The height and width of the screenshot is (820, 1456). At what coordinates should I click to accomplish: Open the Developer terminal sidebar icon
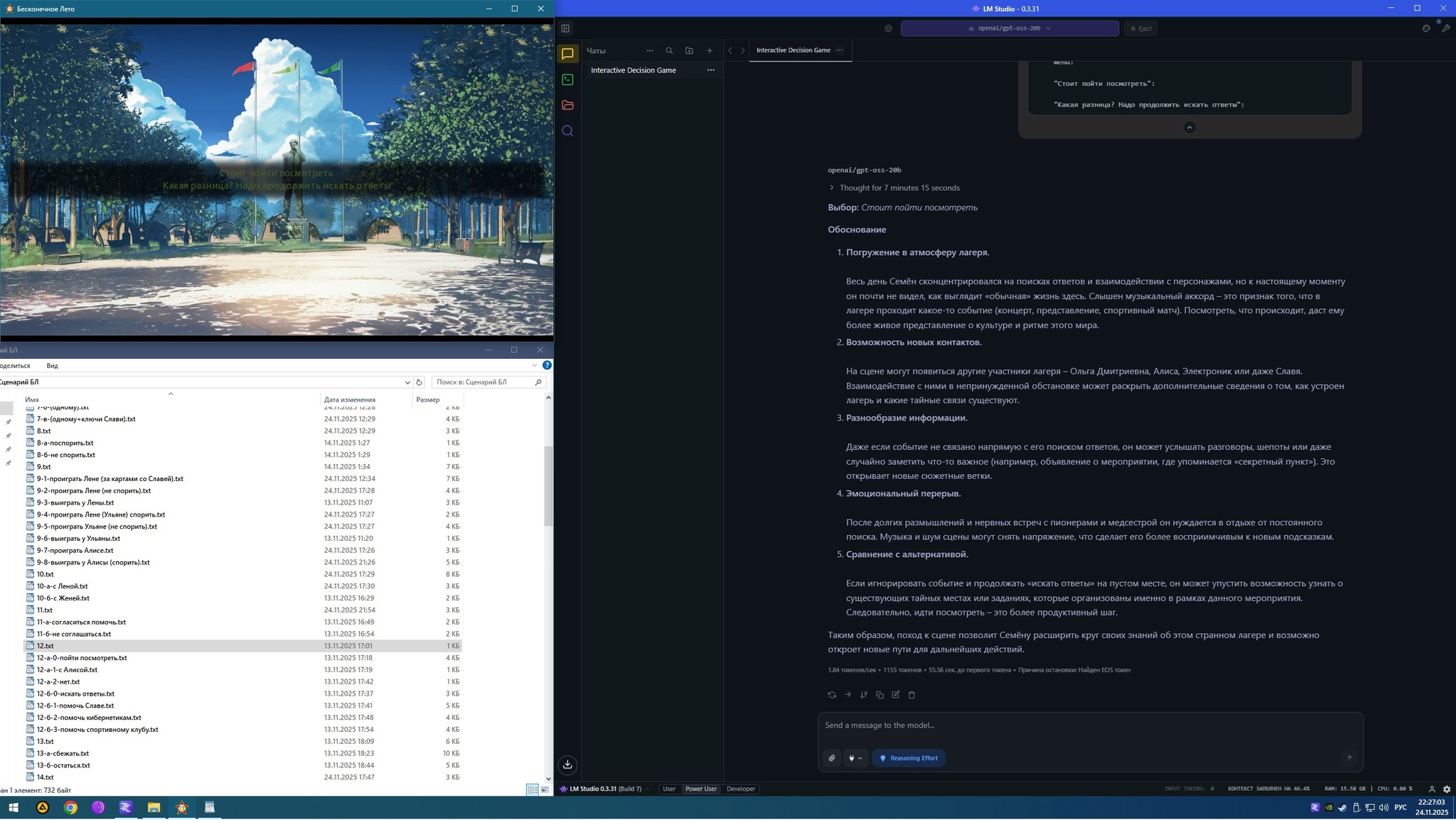pyautogui.click(x=567, y=80)
